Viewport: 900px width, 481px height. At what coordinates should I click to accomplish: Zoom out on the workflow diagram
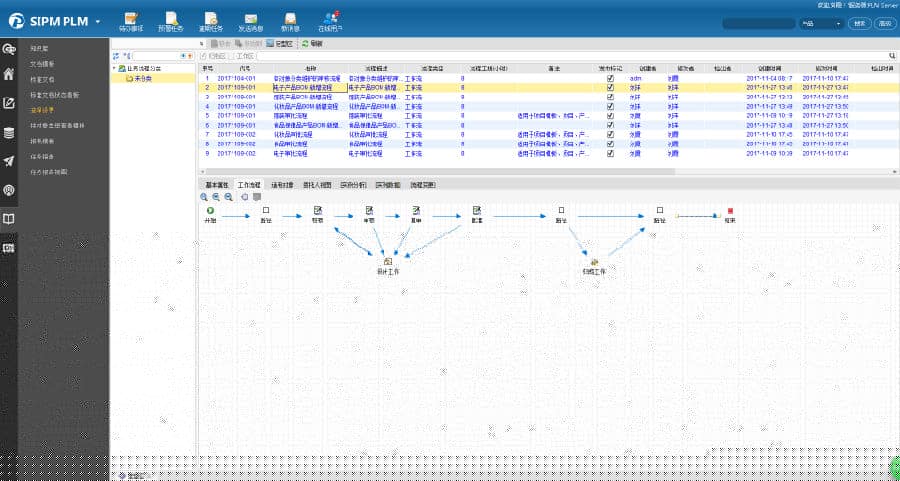216,197
